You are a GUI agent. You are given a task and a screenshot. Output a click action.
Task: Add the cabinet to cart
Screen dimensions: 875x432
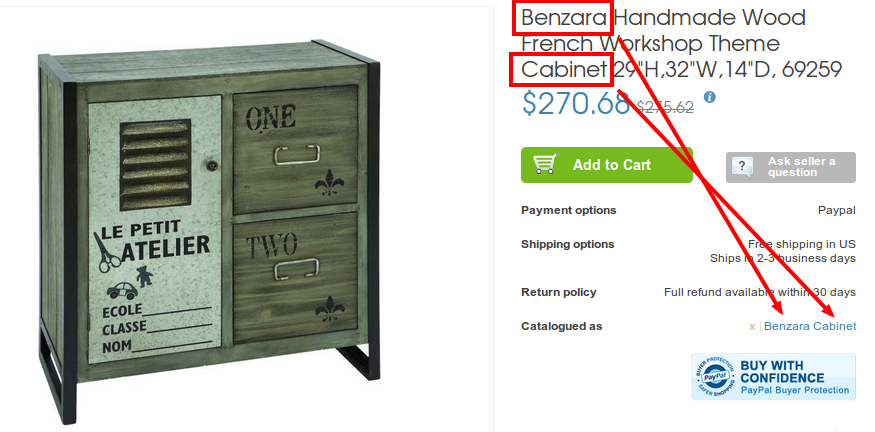[x=607, y=165]
